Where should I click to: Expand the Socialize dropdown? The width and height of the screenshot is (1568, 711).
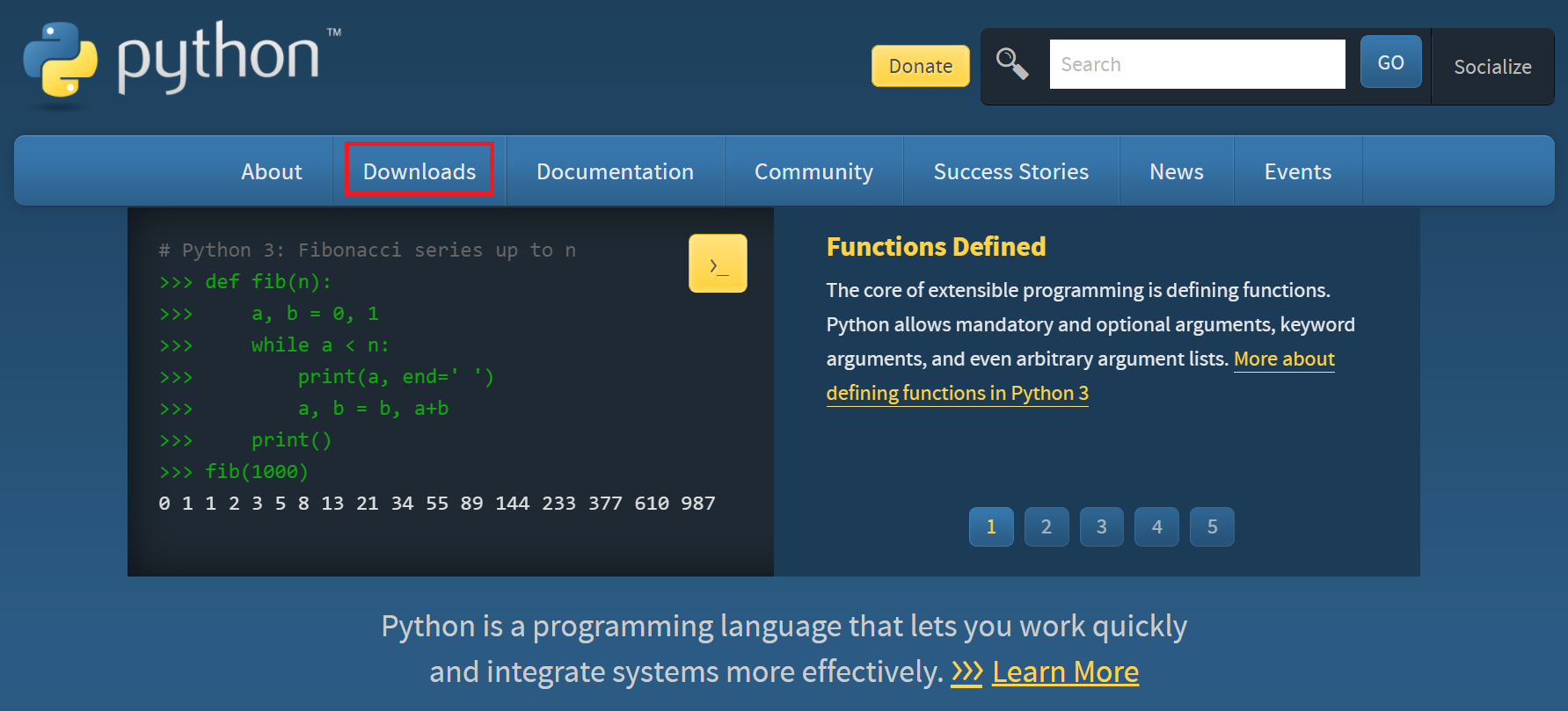click(x=1492, y=67)
